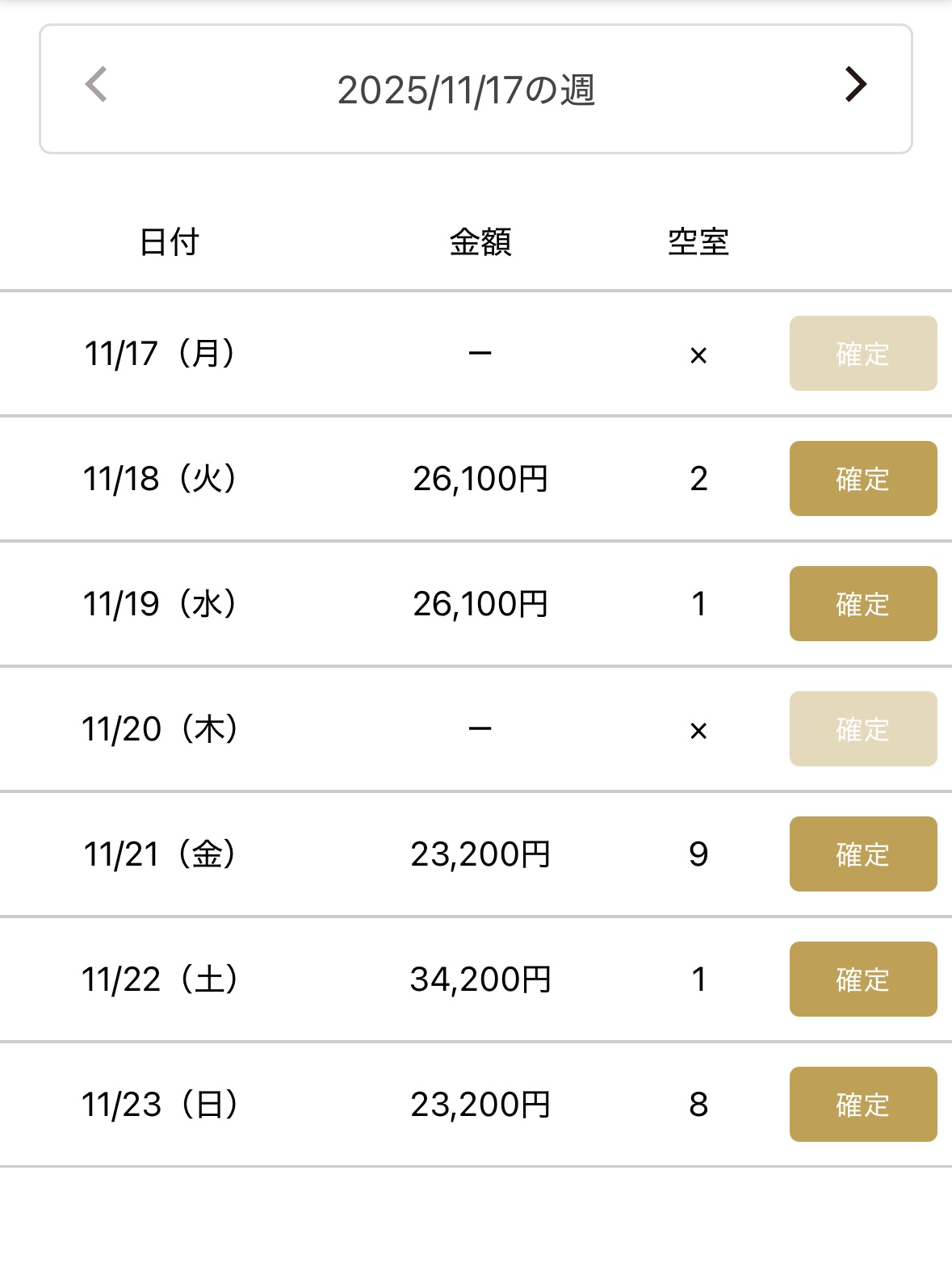The image size is (952, 1267).
Task: Advance to the next week chevron
Action: tap(855, 84)
